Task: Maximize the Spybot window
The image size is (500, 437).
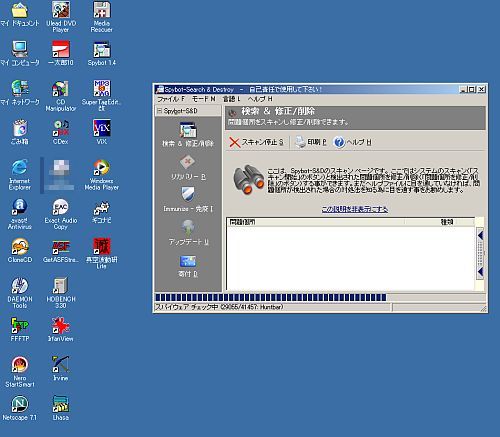Action: [472, 89]
